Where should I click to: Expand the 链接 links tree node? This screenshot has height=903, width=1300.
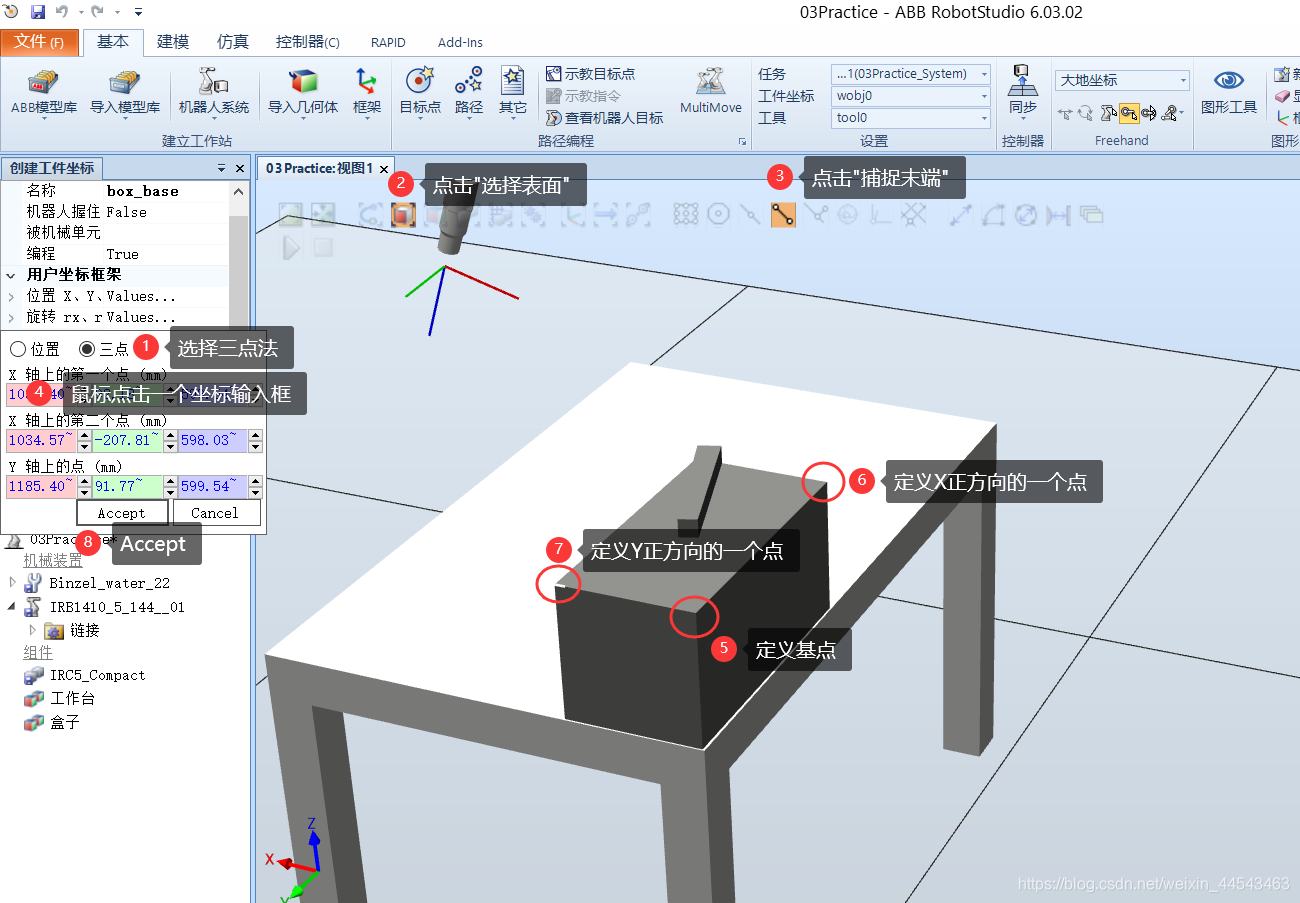click(32, 630)
